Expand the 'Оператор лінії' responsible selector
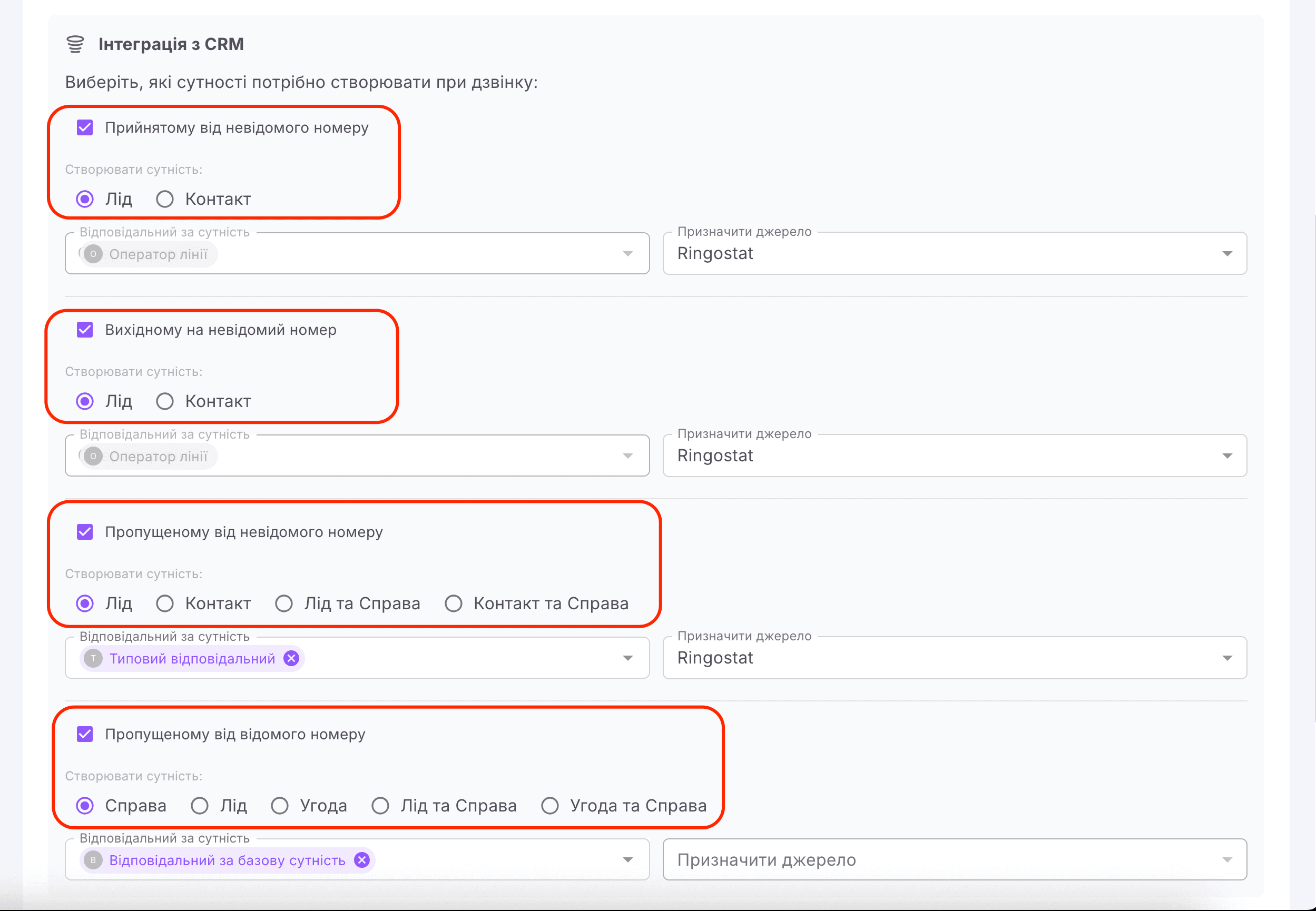1316x911 pixels. (627, 253)
